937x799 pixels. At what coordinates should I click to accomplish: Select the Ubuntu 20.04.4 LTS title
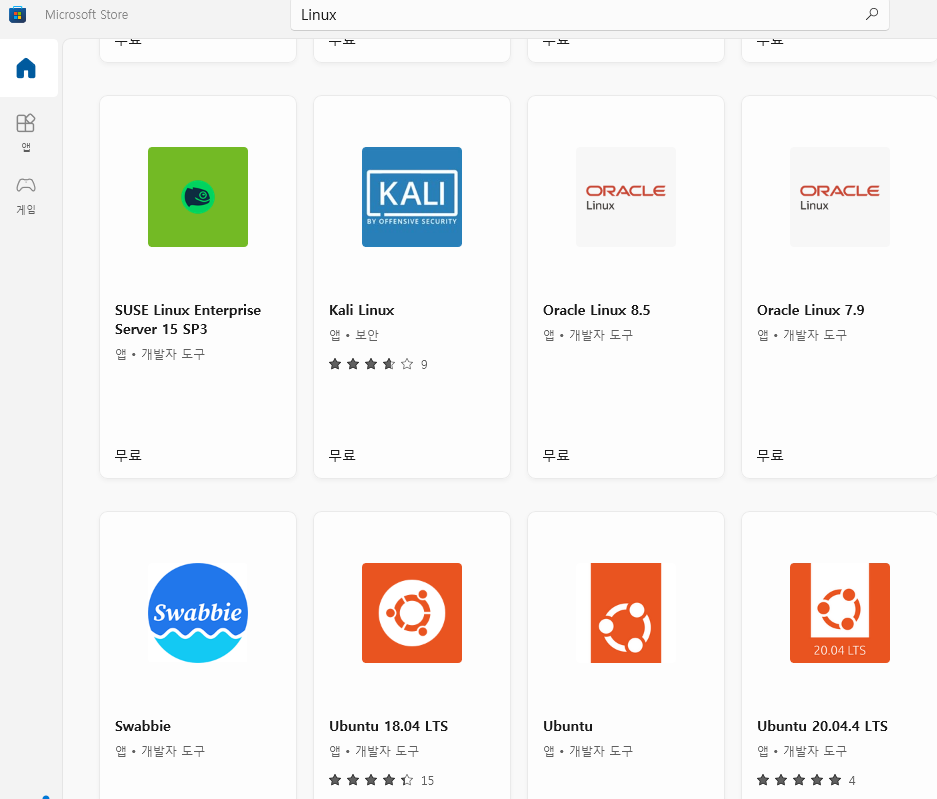[x=822, y=726]
